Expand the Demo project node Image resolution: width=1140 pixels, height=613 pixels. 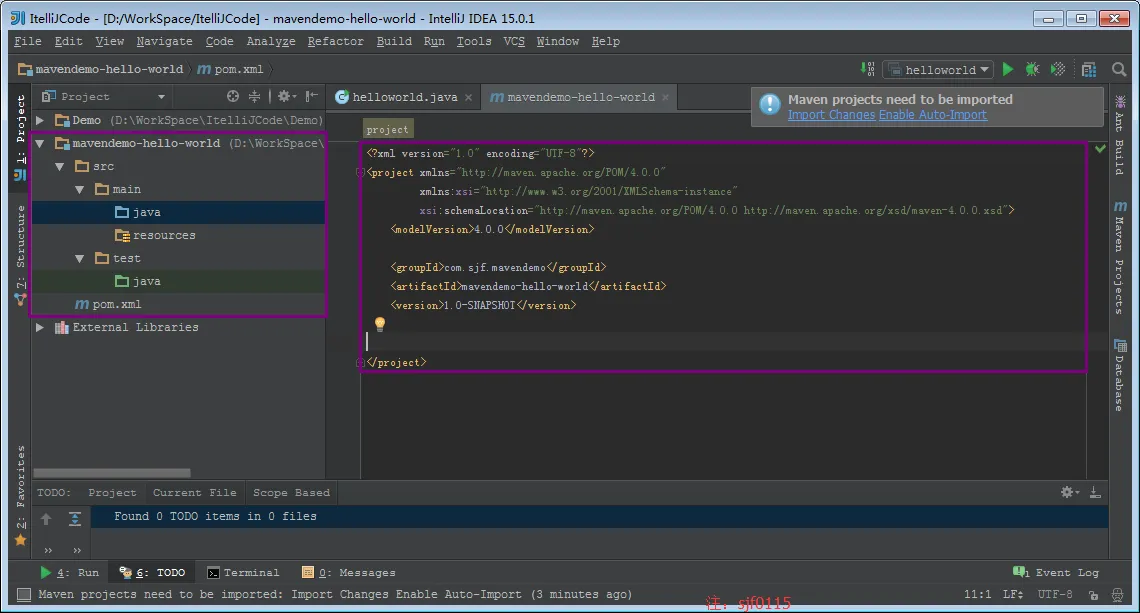pos(40,120)
